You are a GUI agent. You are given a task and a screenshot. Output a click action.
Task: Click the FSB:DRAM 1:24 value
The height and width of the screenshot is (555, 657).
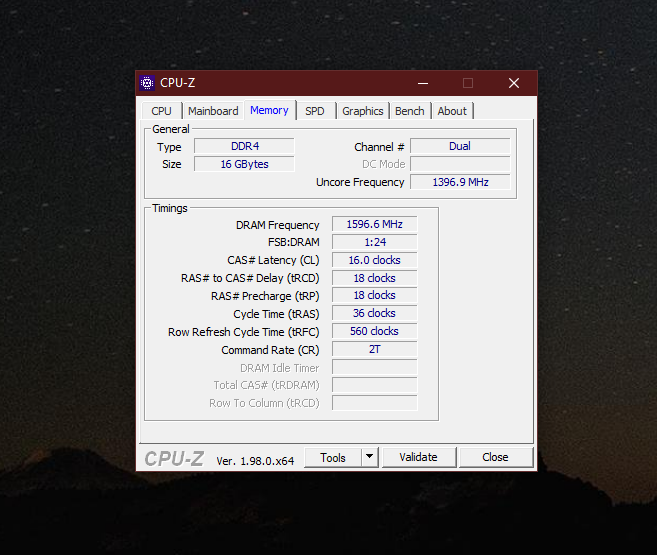click(375, 242)
